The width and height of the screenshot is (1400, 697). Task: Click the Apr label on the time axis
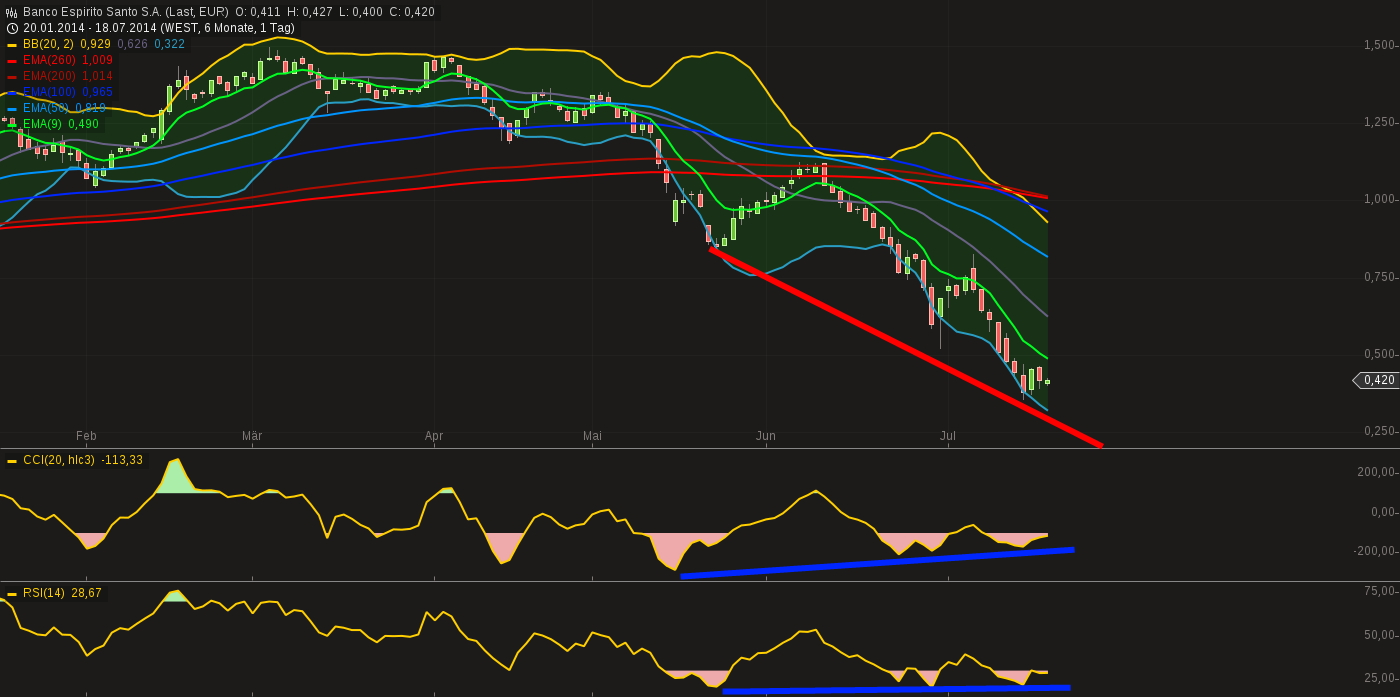click(434, 436)
